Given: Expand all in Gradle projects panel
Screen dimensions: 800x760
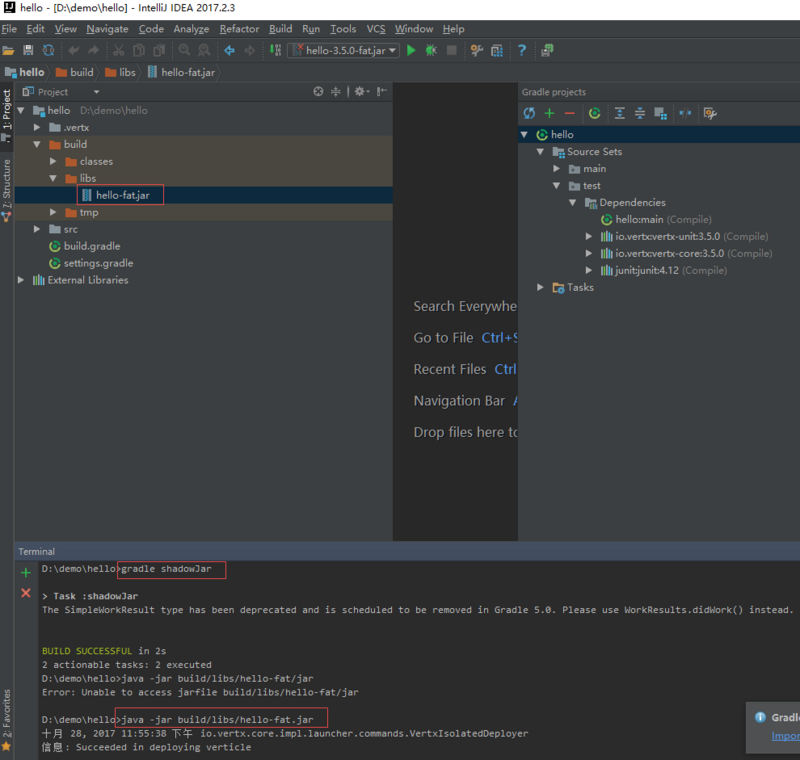Looking at the screenshot, I should point(619,113).
